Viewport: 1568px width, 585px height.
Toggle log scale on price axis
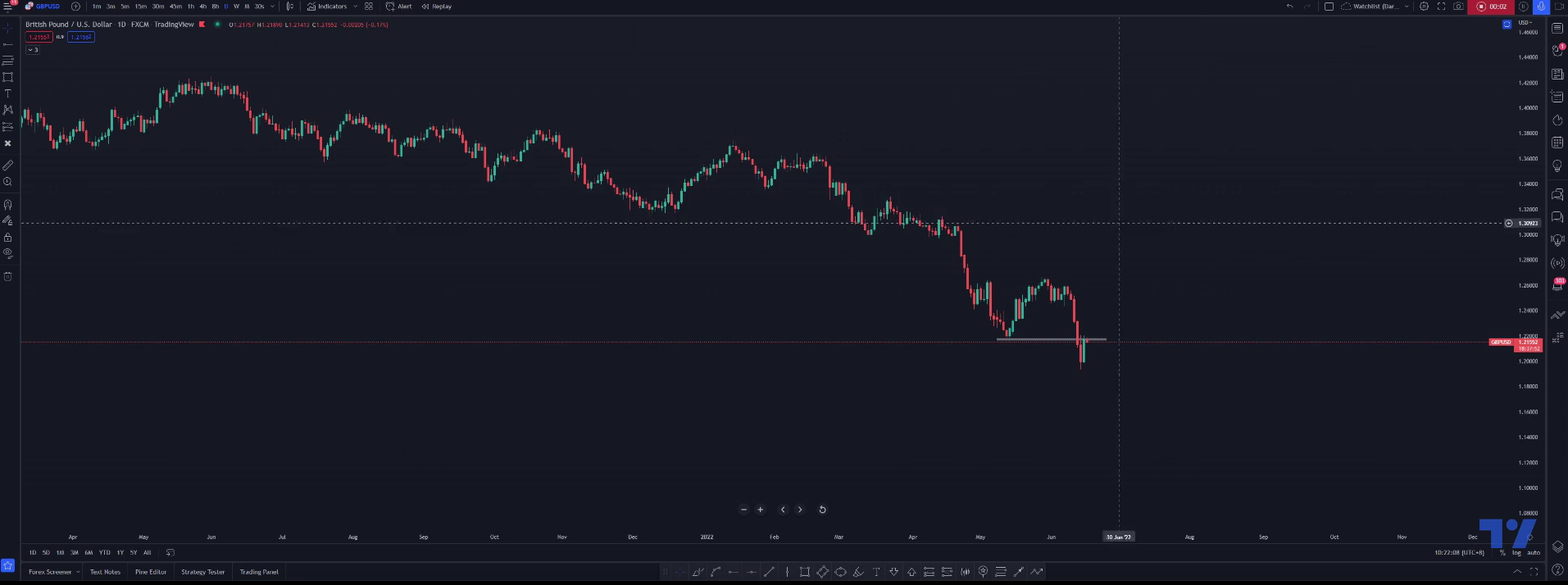[1516, 553]
